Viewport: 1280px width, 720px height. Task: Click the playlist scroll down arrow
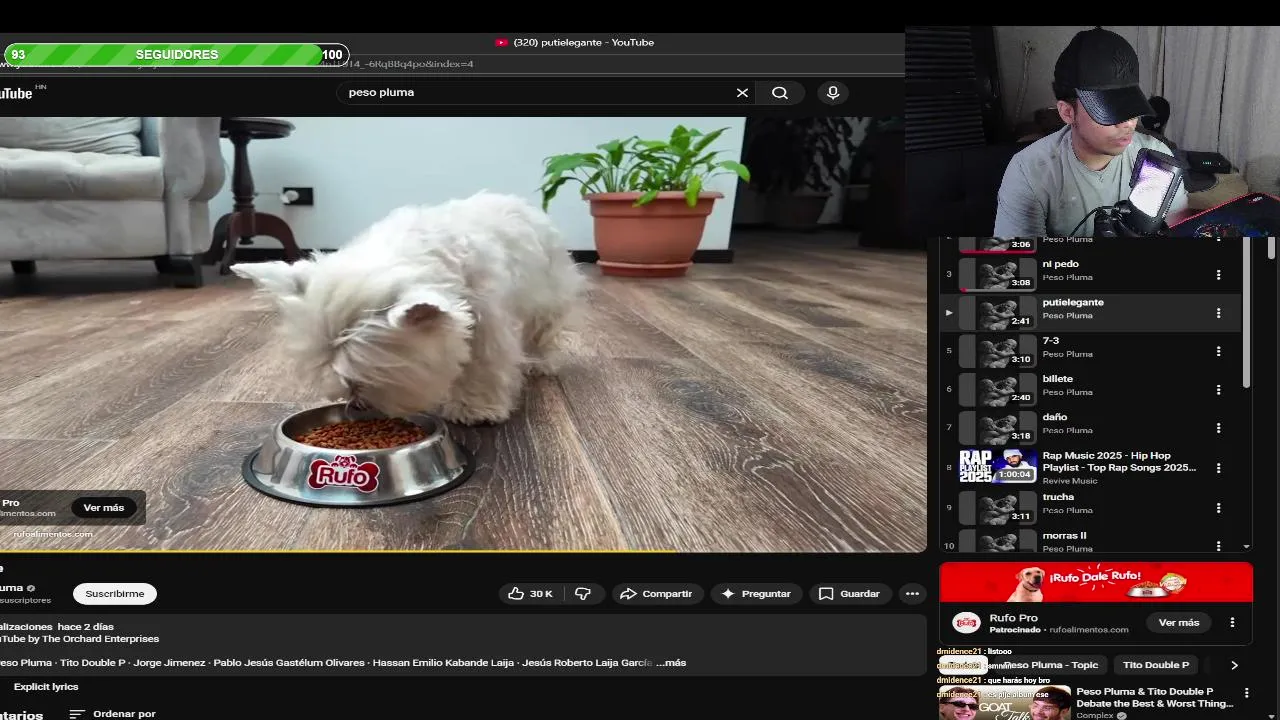click(1246, 547)
